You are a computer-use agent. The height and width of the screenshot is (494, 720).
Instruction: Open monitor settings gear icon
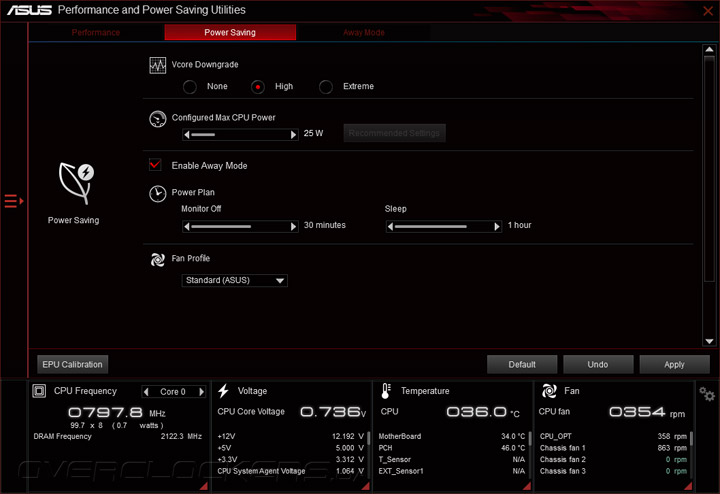pos(707,394)
